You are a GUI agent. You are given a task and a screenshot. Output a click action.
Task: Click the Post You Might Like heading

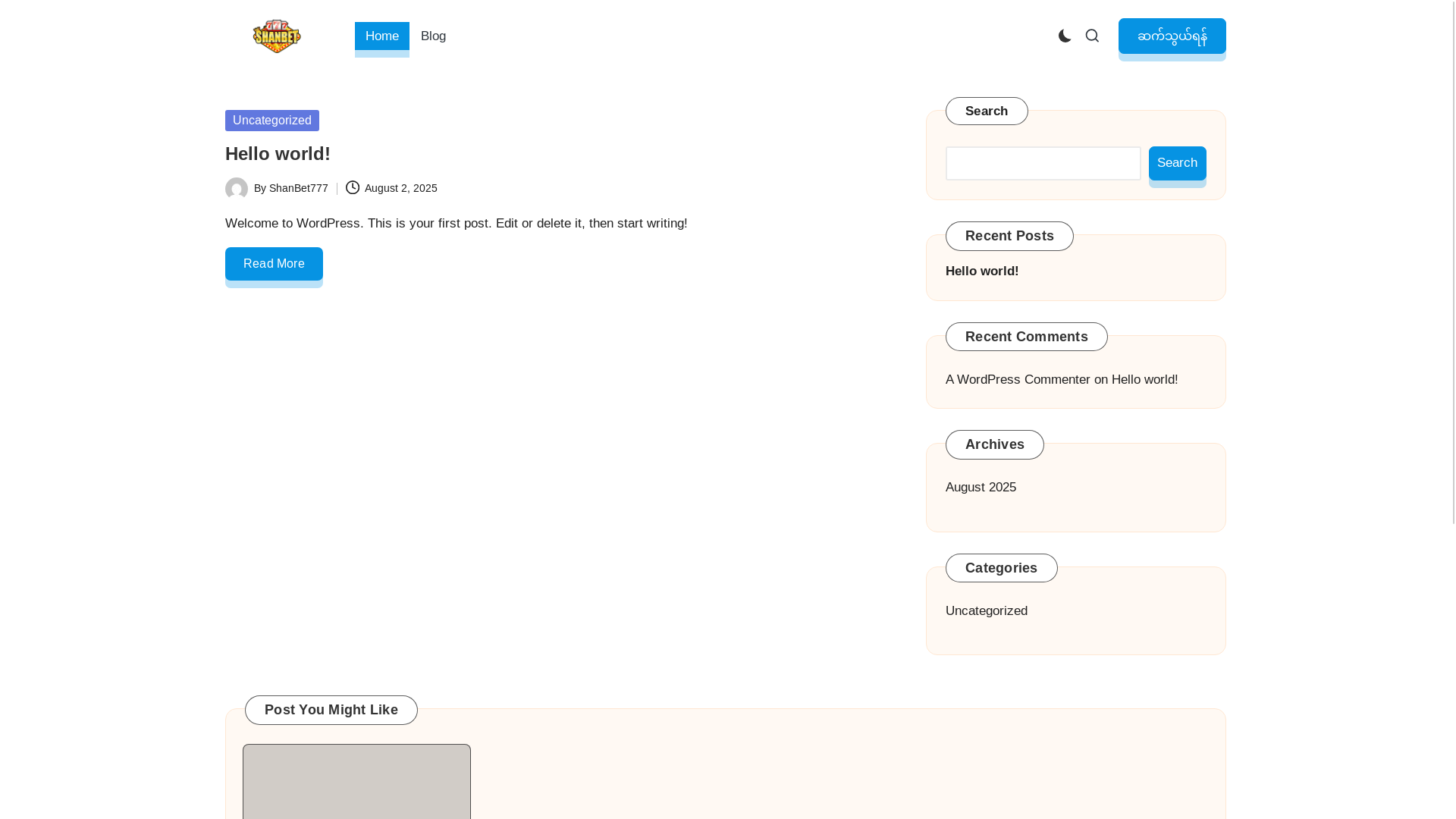[x=331, y=710]
